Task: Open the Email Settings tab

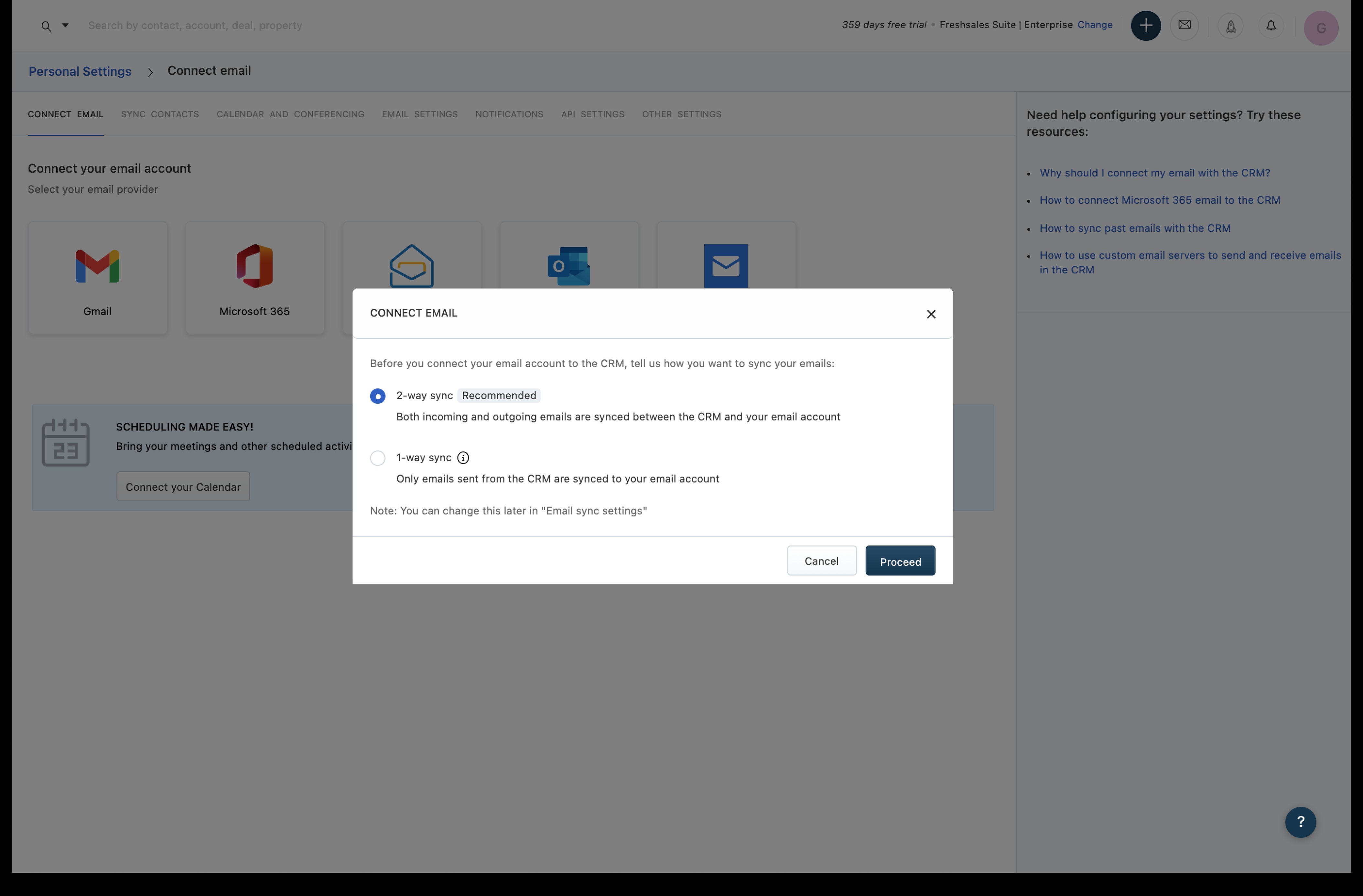Action: (419, 114)
